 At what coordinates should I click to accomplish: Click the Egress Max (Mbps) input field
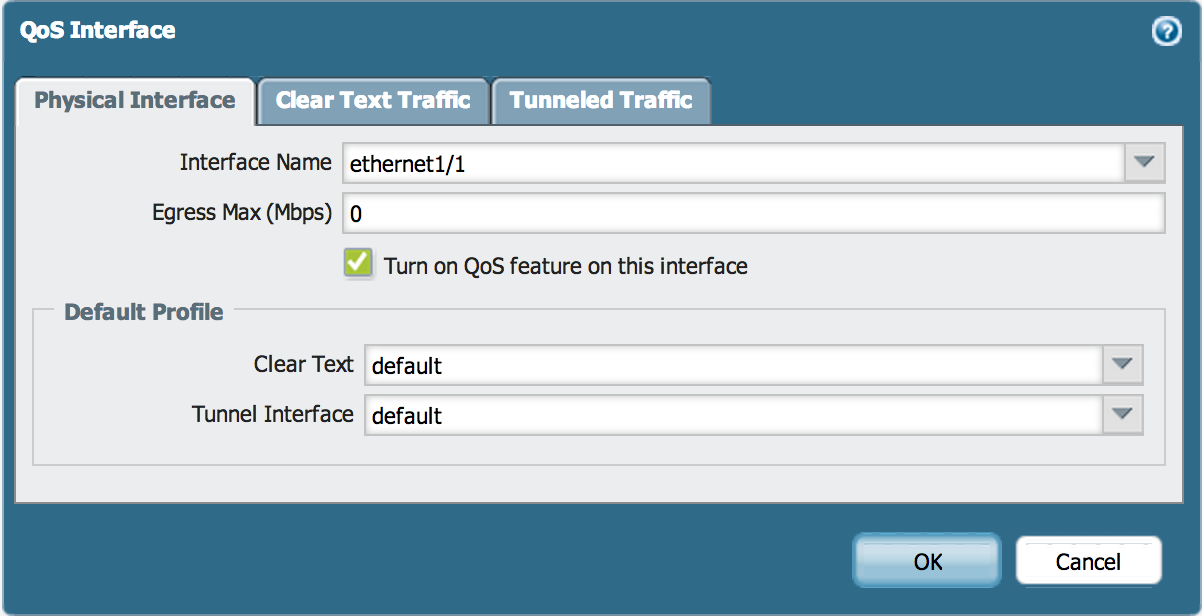pos(700,212)
